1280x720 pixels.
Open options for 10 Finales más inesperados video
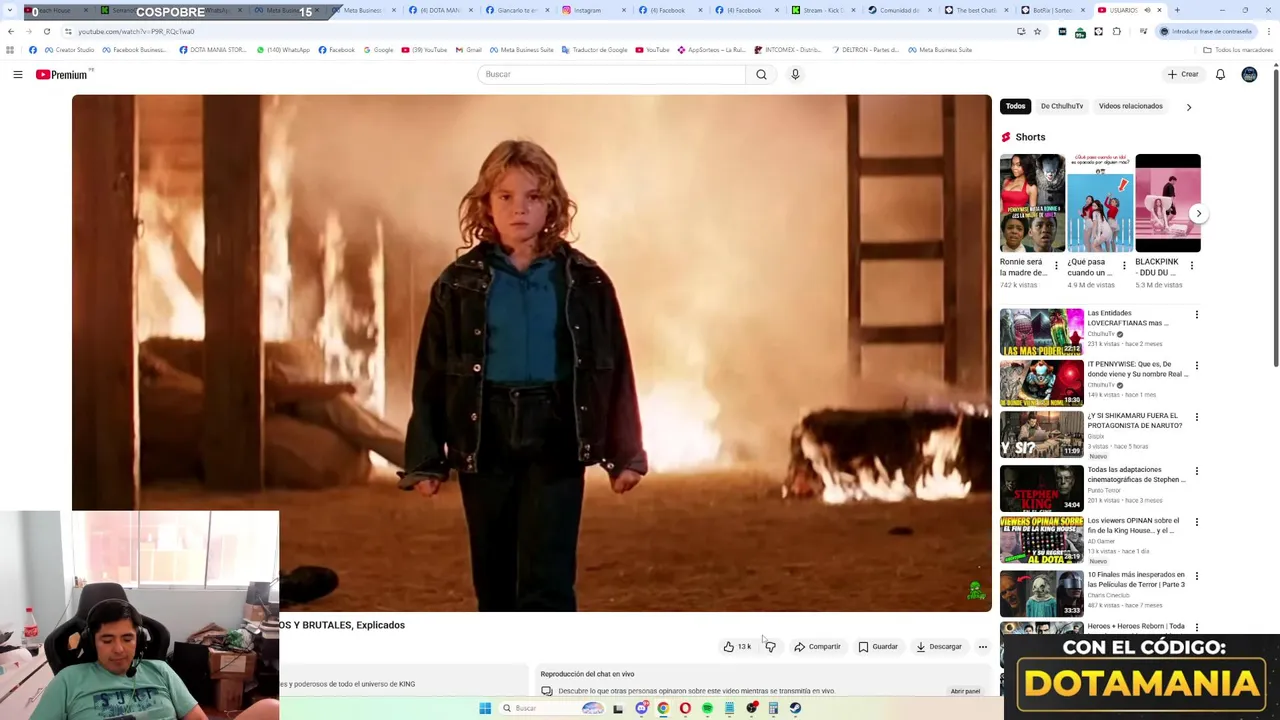1196,576
